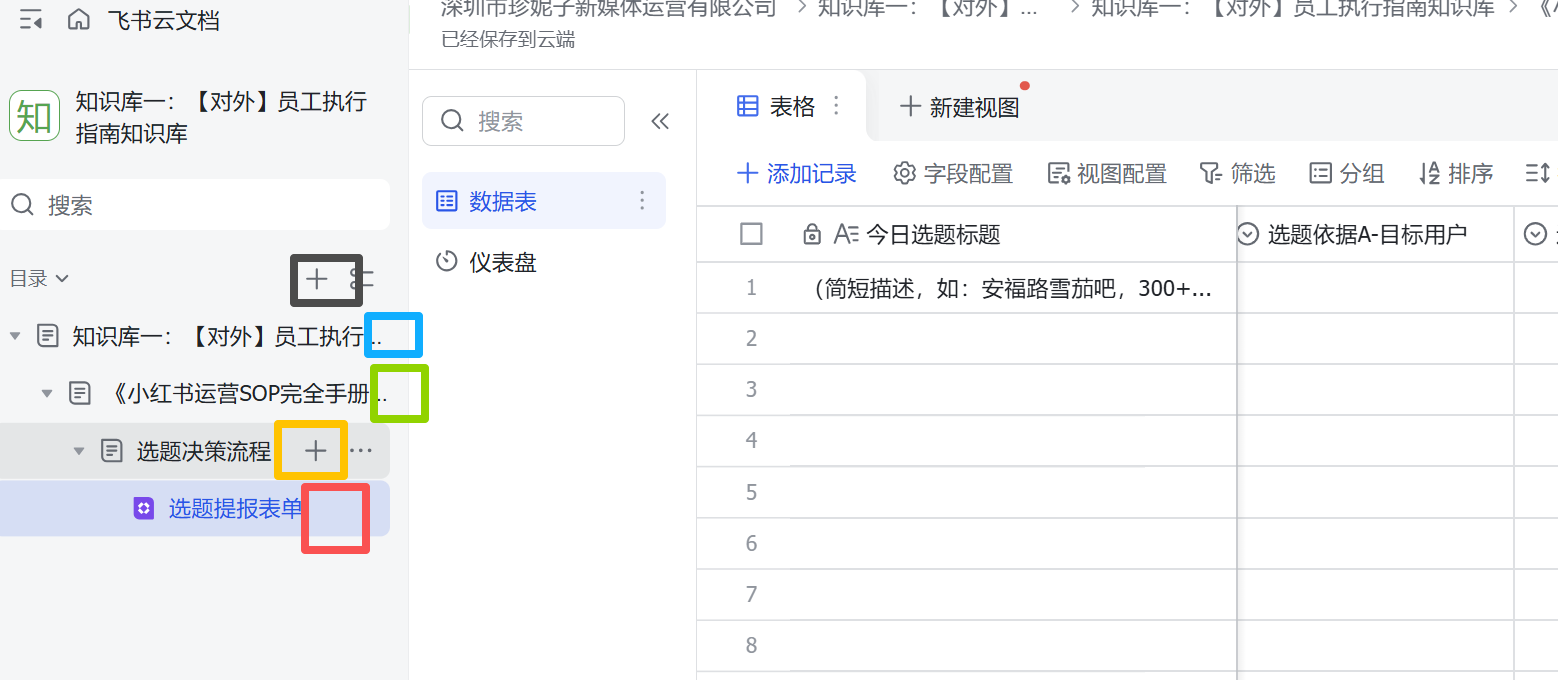Collapse the 《小红书运营SOP完全手册 tree node
This screenshot has width=1558, height=680.
[47, 394]
